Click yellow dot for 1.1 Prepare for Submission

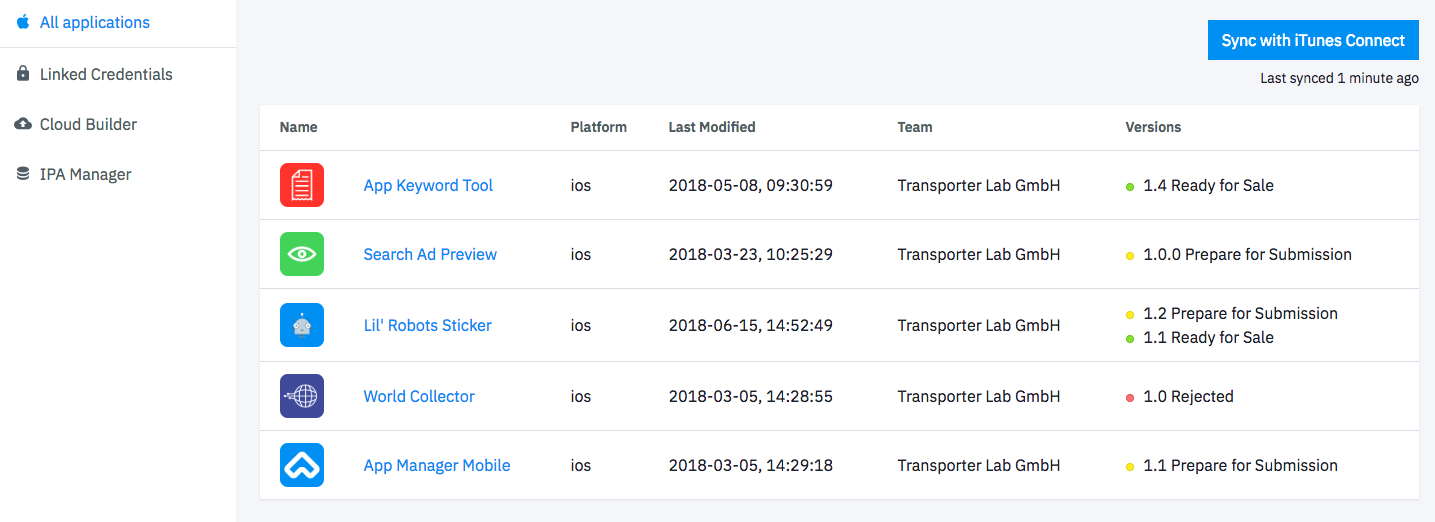pyautogui.click(x=1130, y=466)
